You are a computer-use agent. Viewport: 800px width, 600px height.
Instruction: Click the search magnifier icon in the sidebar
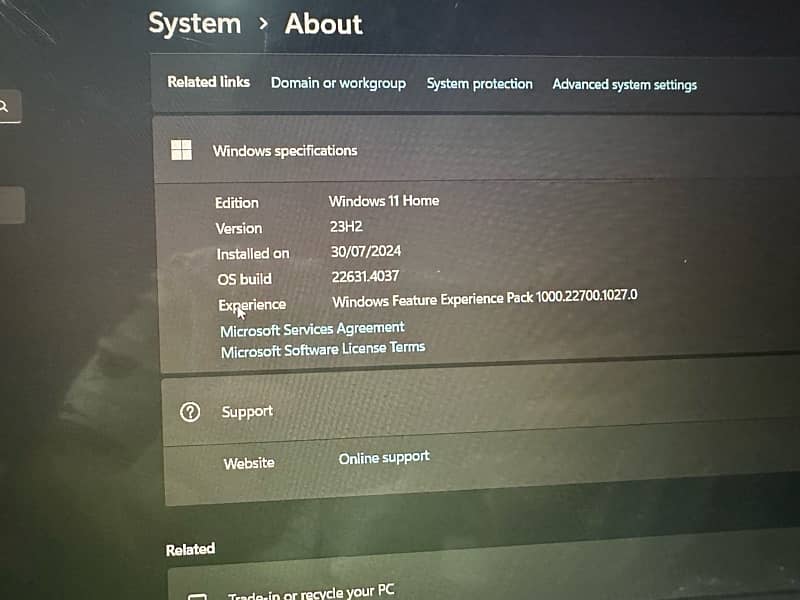click(x=5, y=105)
